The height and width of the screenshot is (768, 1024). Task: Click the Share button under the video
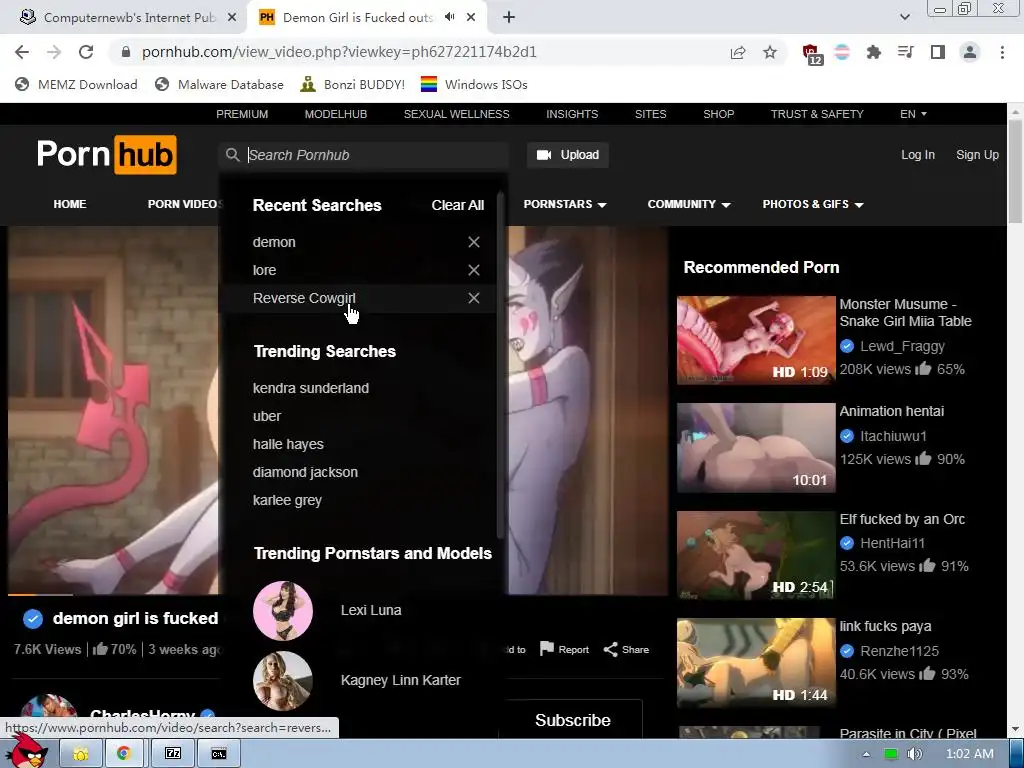click(626, 649)
